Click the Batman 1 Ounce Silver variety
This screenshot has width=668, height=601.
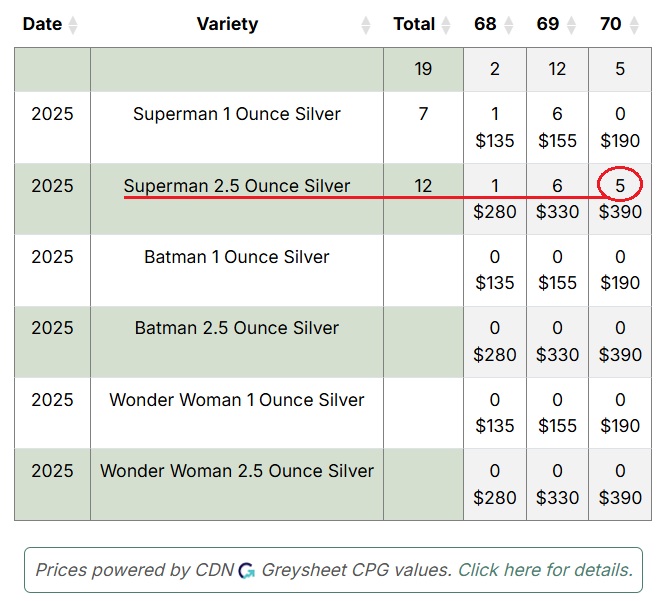[x=237, y=257]
